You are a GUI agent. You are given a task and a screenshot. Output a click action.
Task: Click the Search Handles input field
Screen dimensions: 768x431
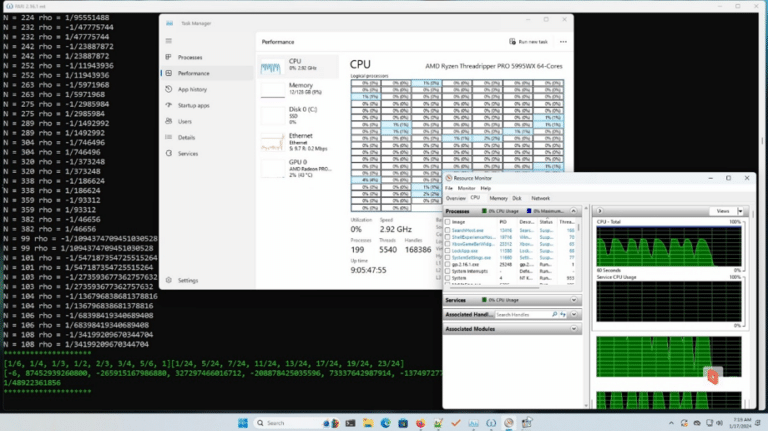pyautogui.click(x=523, y=314)
